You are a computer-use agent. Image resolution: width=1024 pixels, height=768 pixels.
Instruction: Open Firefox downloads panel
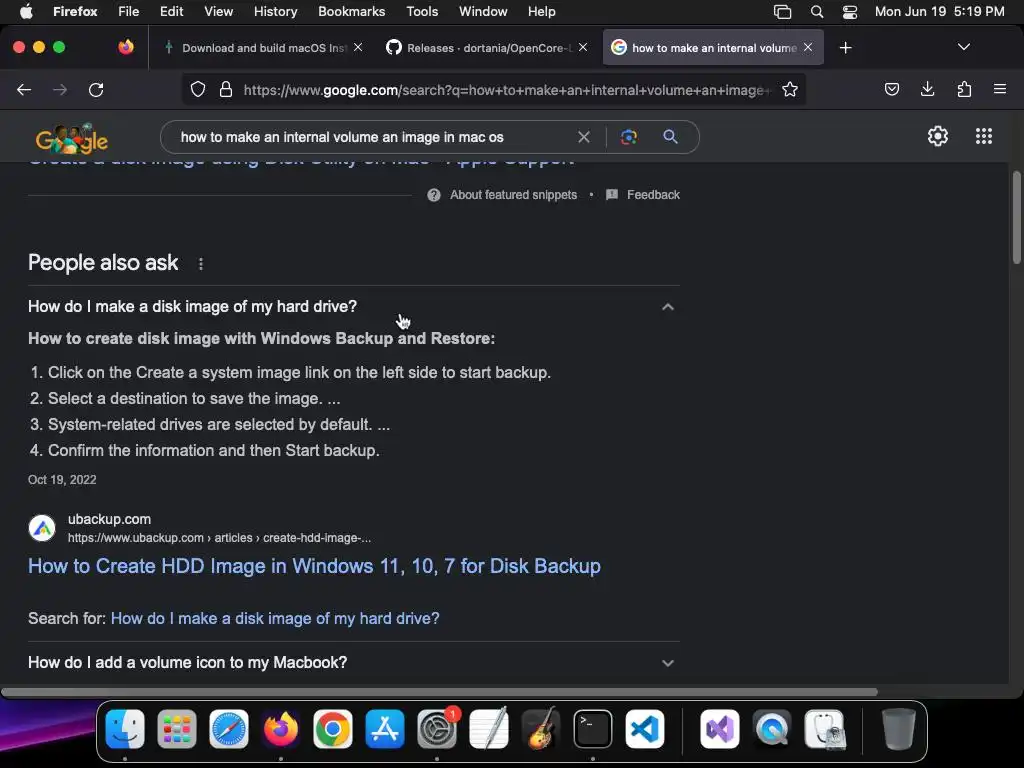coord(927,89)
